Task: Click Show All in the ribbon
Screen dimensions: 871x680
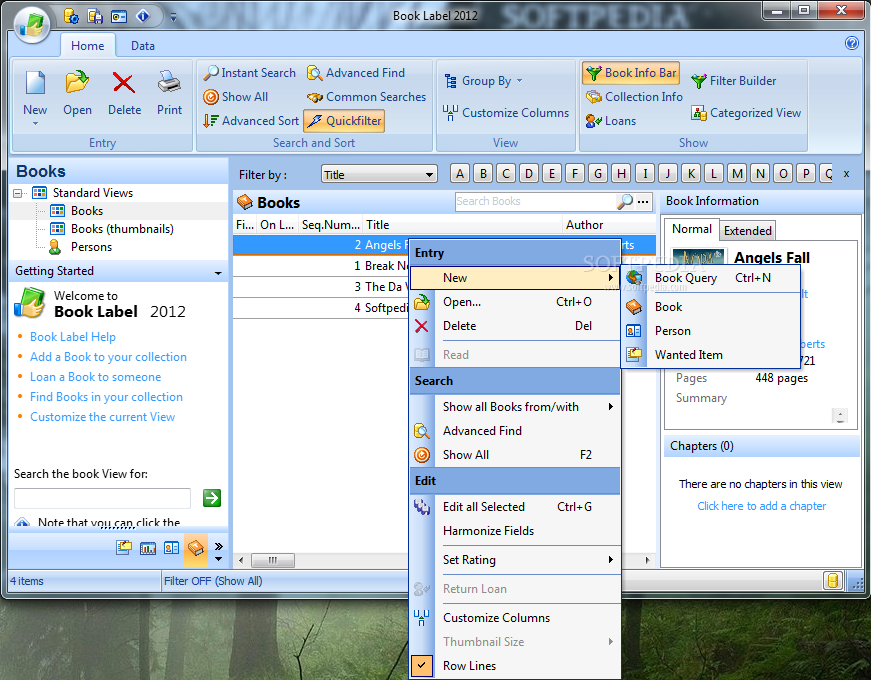Action: [236, 97]
